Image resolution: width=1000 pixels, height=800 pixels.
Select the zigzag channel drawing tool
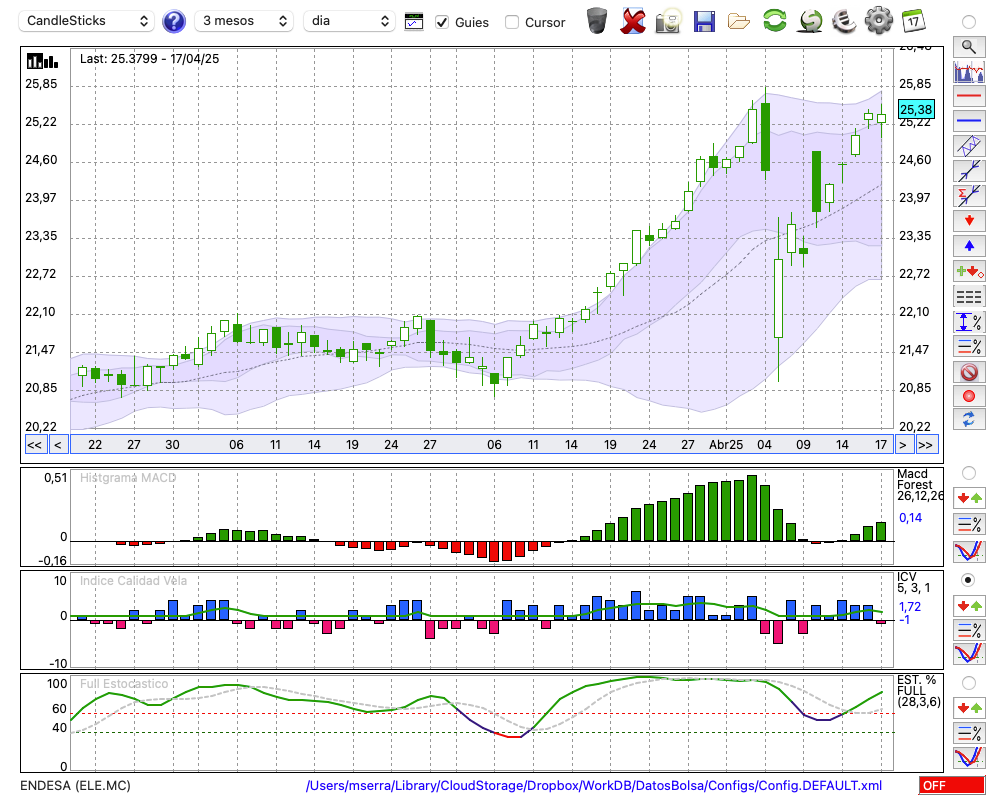tap(969, 146)
